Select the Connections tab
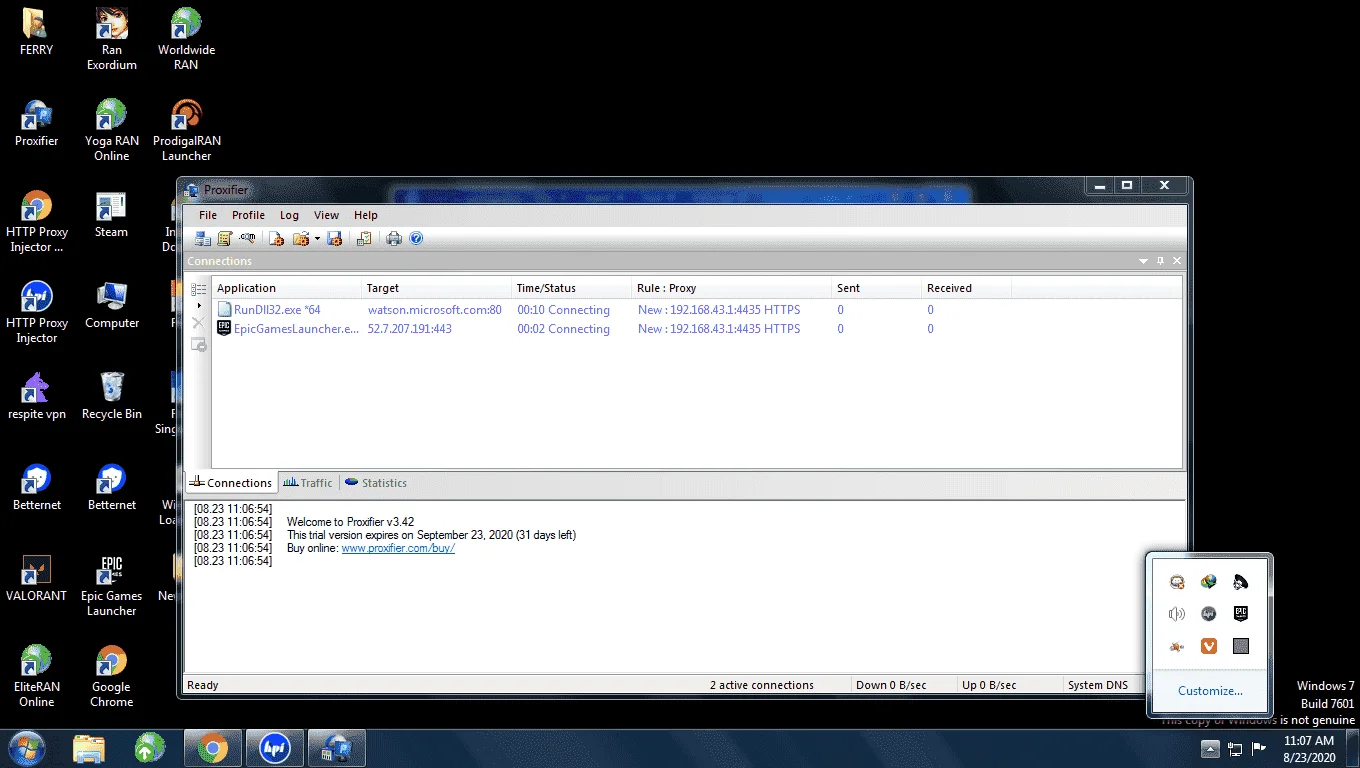This screenshot has height=768, width=1360. [x=231, y=483]
